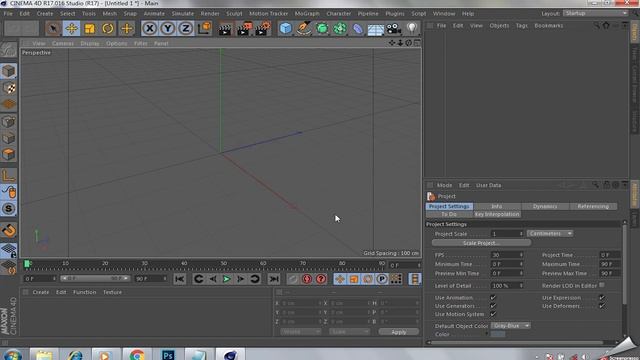The width and height of the screenshot is (640, 360).
Task: Open Attribute manager User Data menu
Action: (x=488, y=185)
